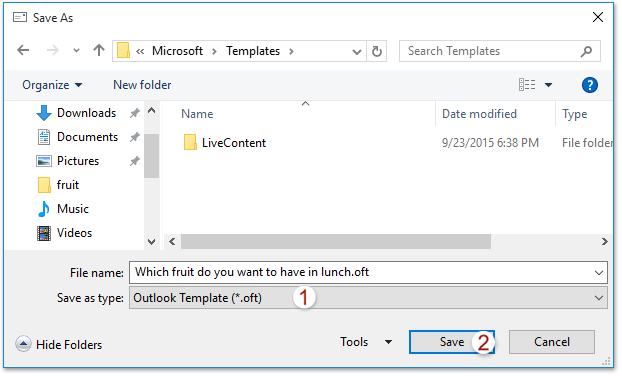
Task: Open the Organize menu
Action: point(52,85)
